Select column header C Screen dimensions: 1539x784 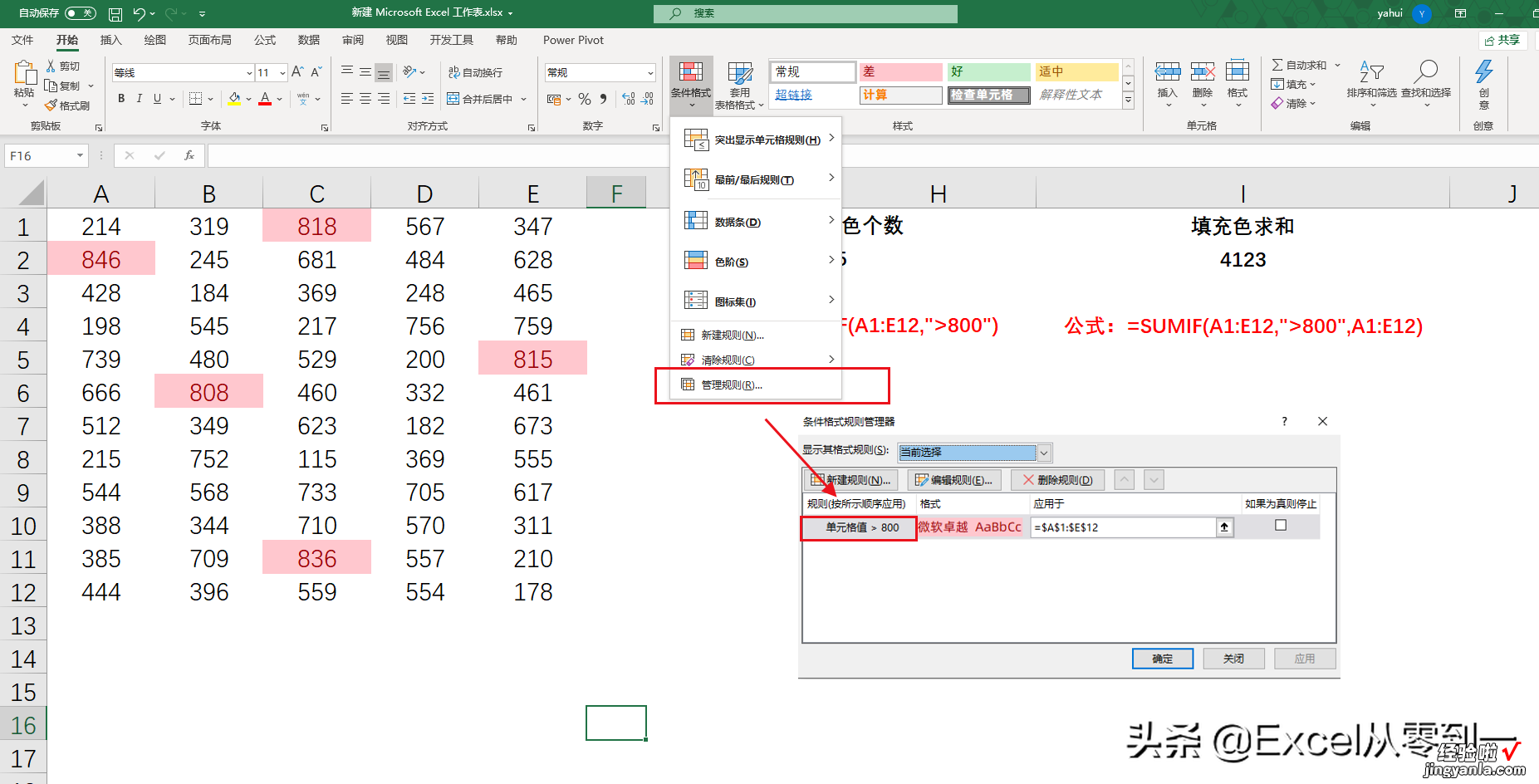(x=316, y=194)
